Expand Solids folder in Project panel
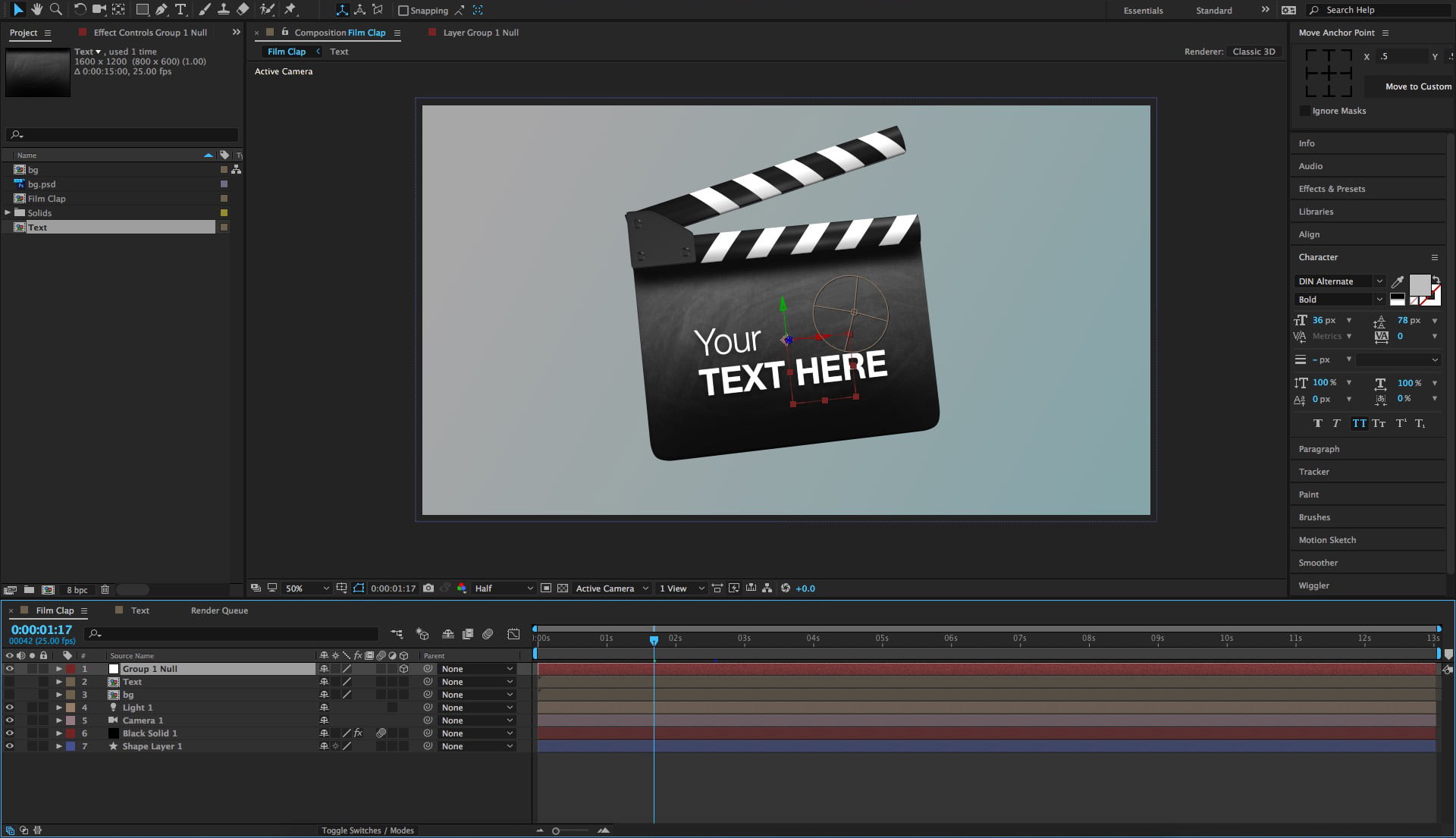 tap(8, 213)
